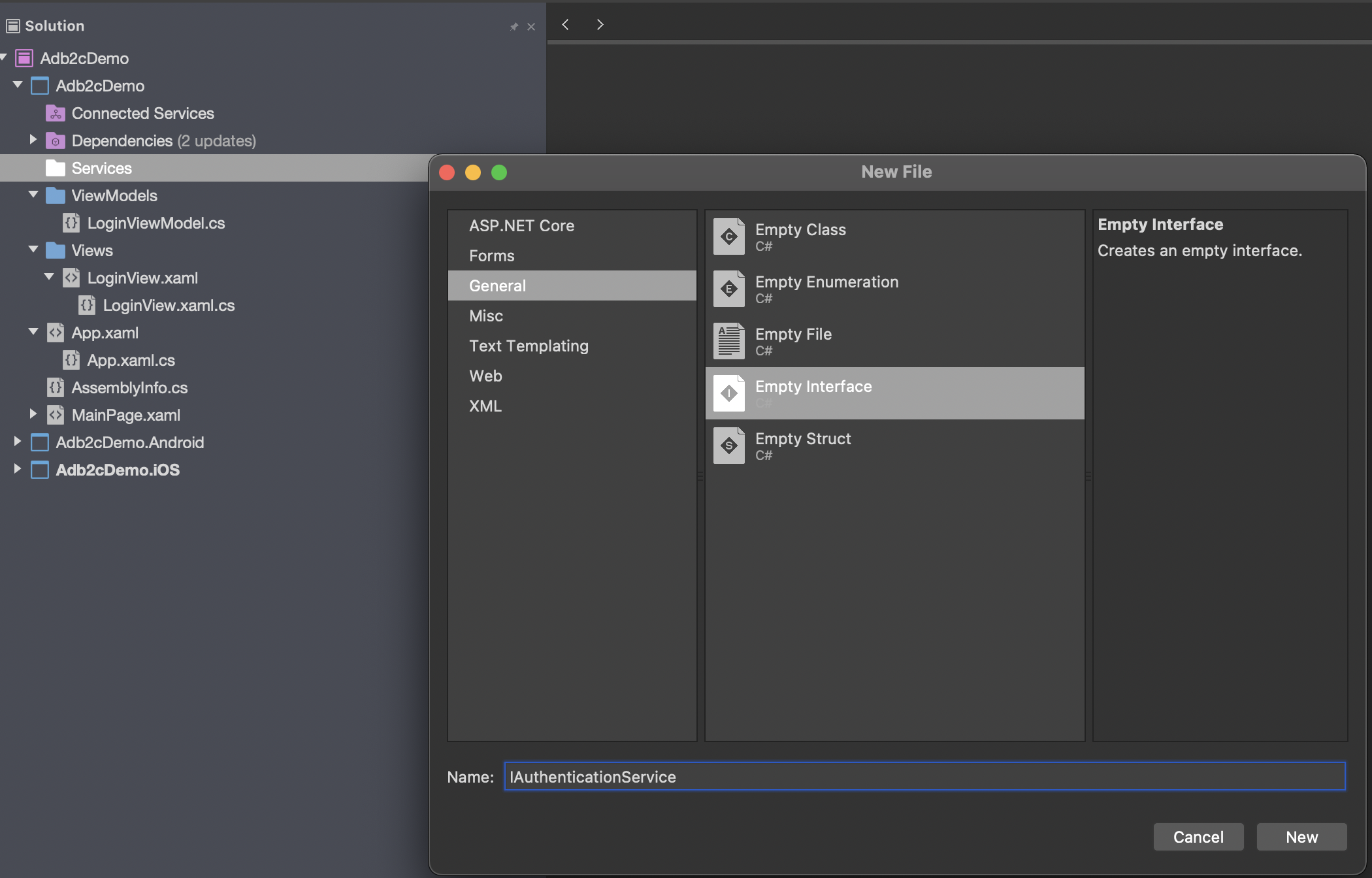Pick the Empty File template icon

(x=728, y=341)
